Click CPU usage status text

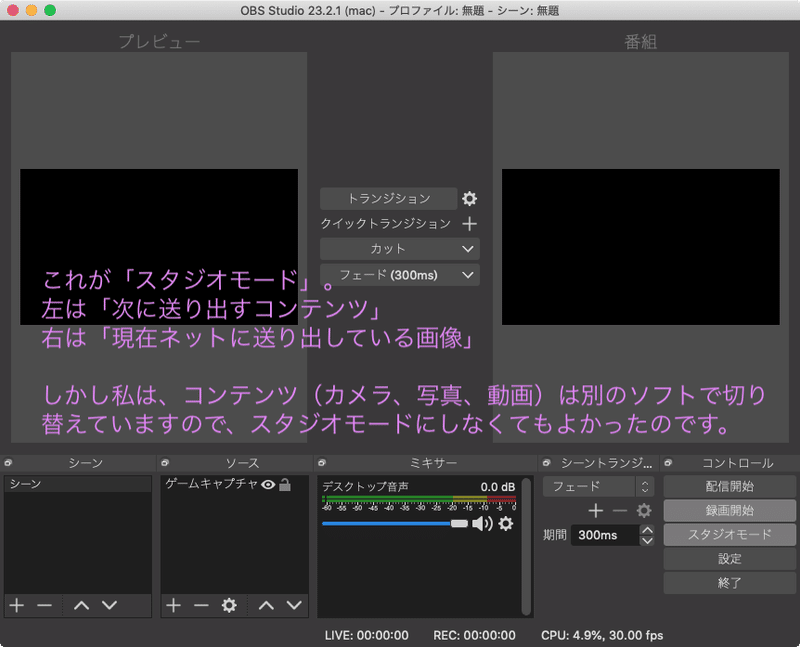pos(602,635)
